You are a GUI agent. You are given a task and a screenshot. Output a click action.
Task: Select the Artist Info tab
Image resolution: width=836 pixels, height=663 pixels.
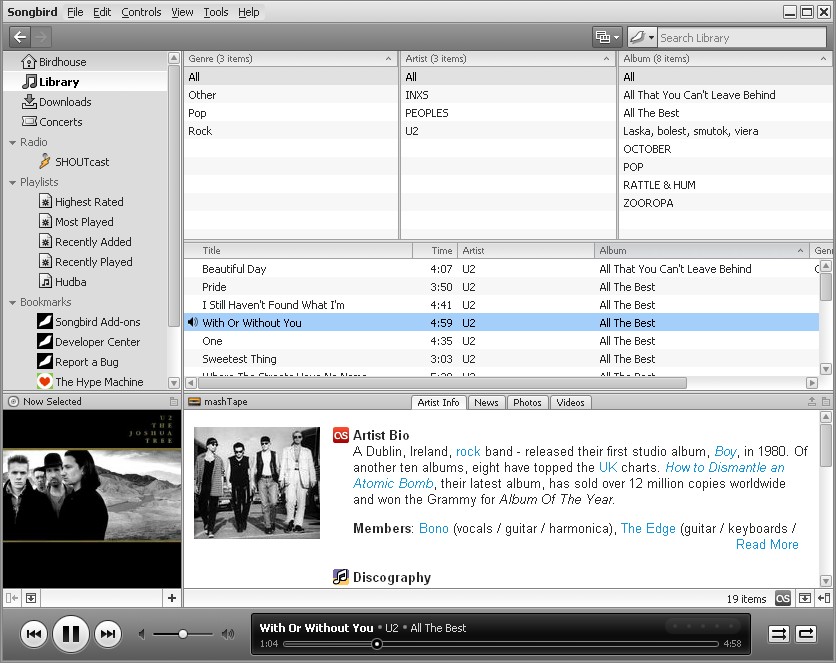point(438,402)
